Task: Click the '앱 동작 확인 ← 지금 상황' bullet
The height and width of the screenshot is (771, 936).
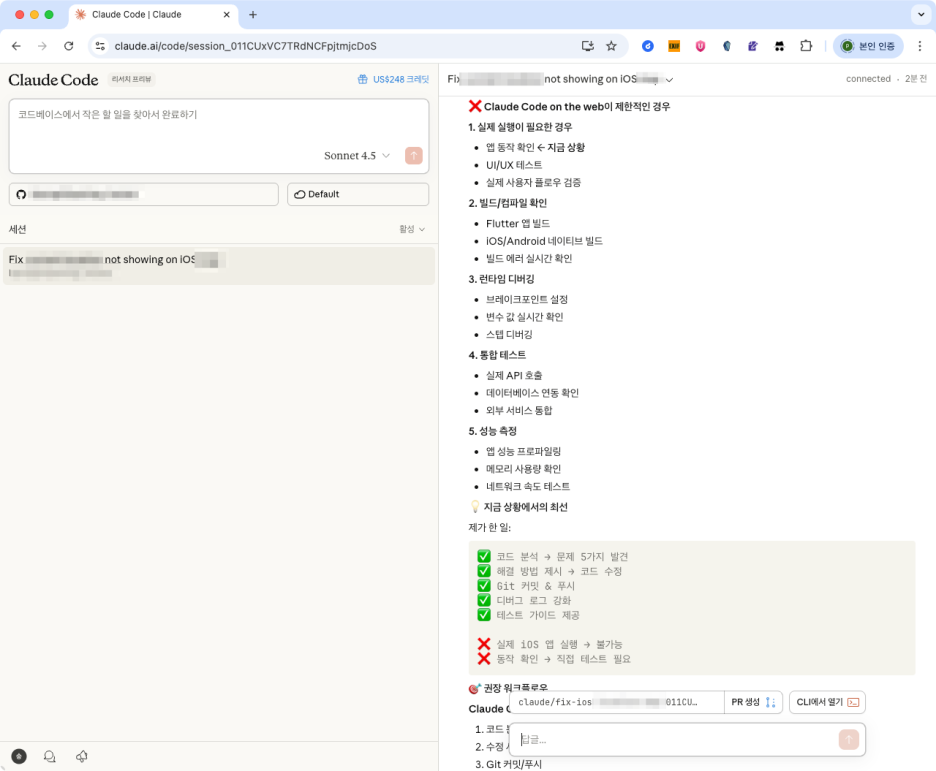Action: tap(535, 147)
